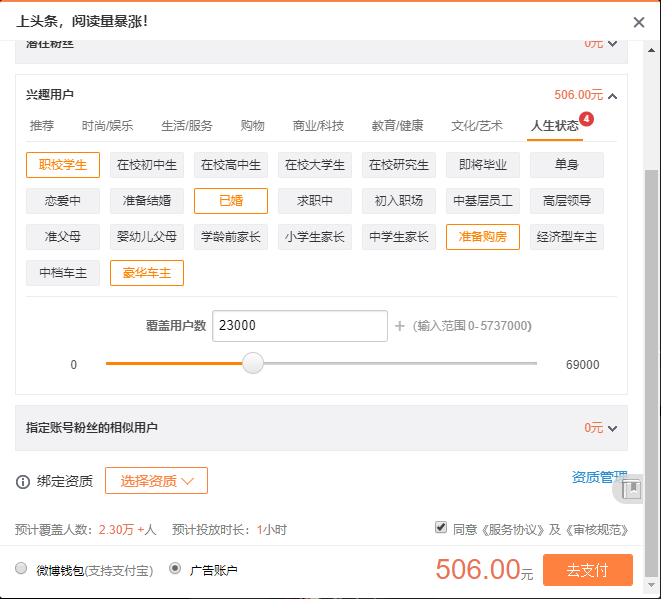Click the 覆盖用户数 input field
Viewport: 661px width, 599px height.
300,326
